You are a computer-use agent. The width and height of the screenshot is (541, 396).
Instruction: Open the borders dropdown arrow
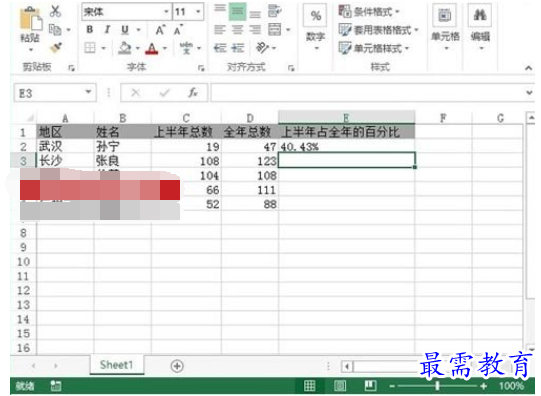pyautogui.click(x=103, y=48)
